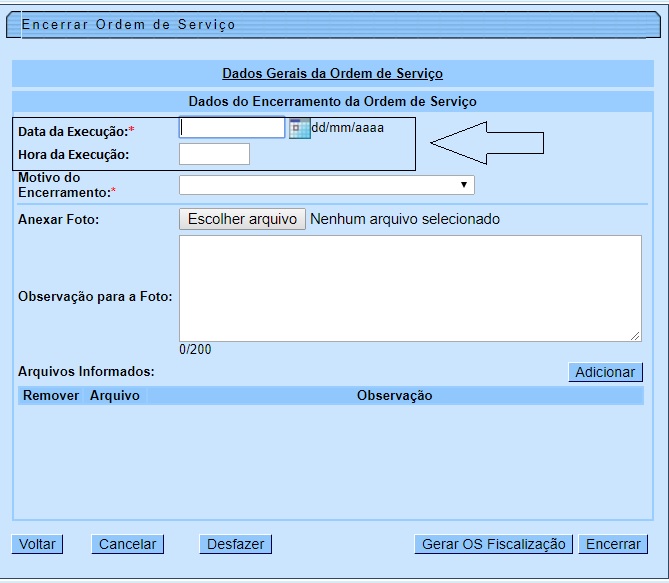
Task: Click the Encerrar Ordem de Serviço title
Action: (x=128, y=24)
